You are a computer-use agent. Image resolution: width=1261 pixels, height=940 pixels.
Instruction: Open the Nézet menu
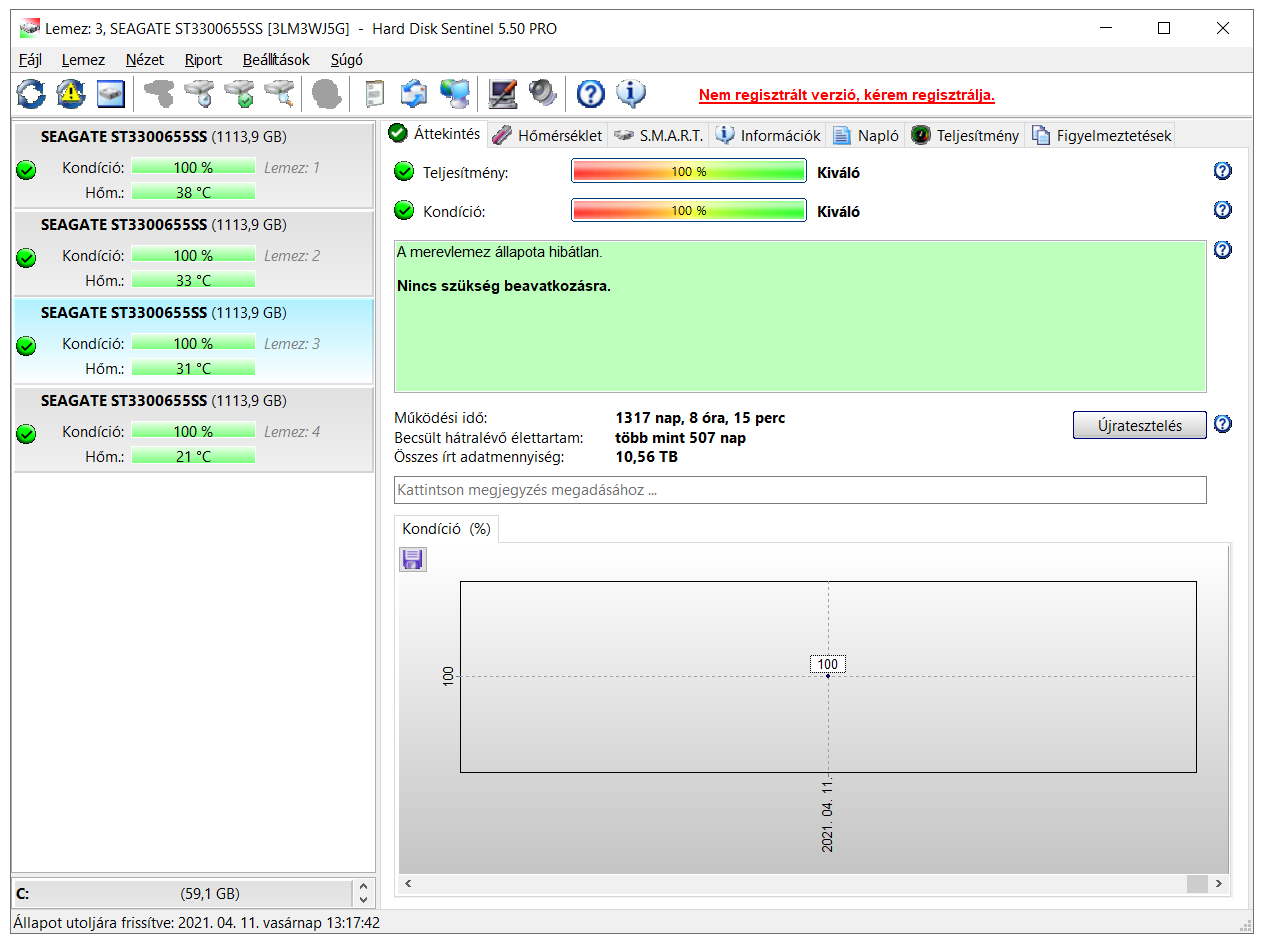[x=145, y=60]
